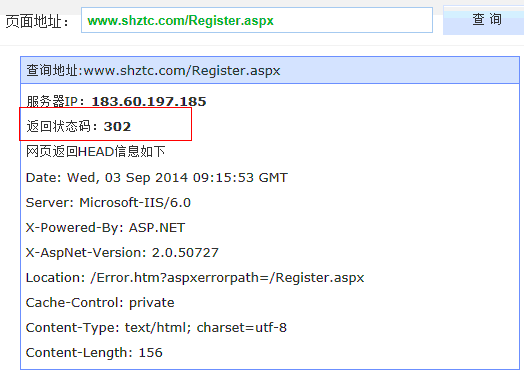Image resolution: width=524 pixels, height=378 pixels.
Task: Select the 查询地址 www.shztc.com/Register.aspx header
Action: [x=270, y=70]
